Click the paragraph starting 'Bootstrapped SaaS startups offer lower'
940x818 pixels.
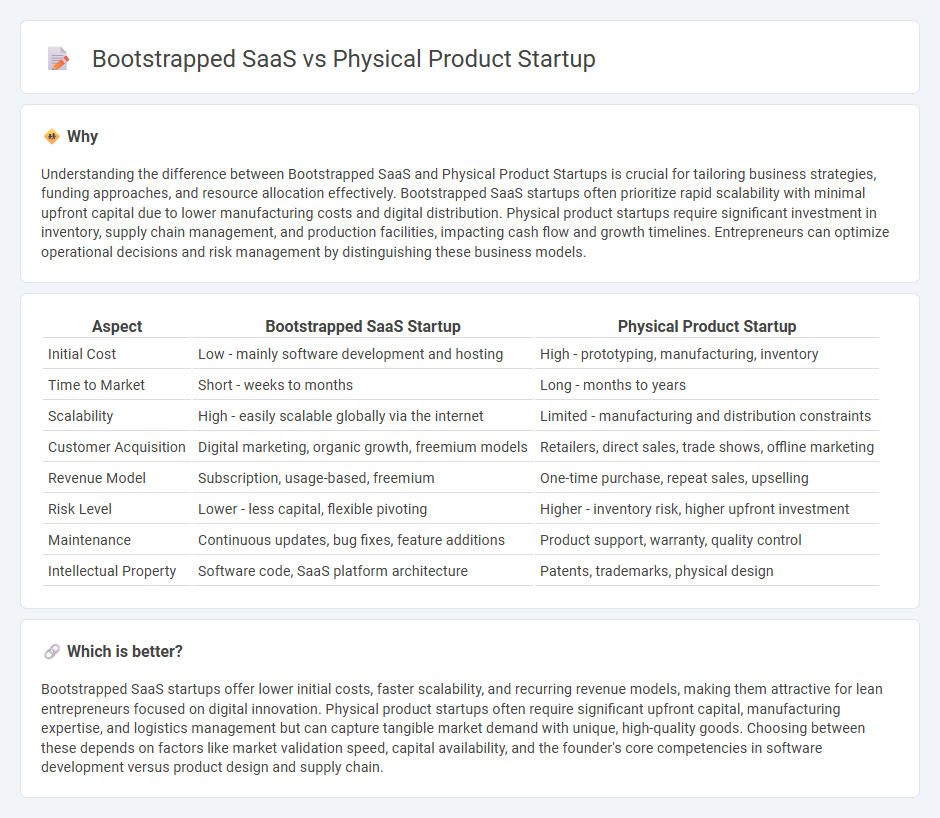[462, 728]
